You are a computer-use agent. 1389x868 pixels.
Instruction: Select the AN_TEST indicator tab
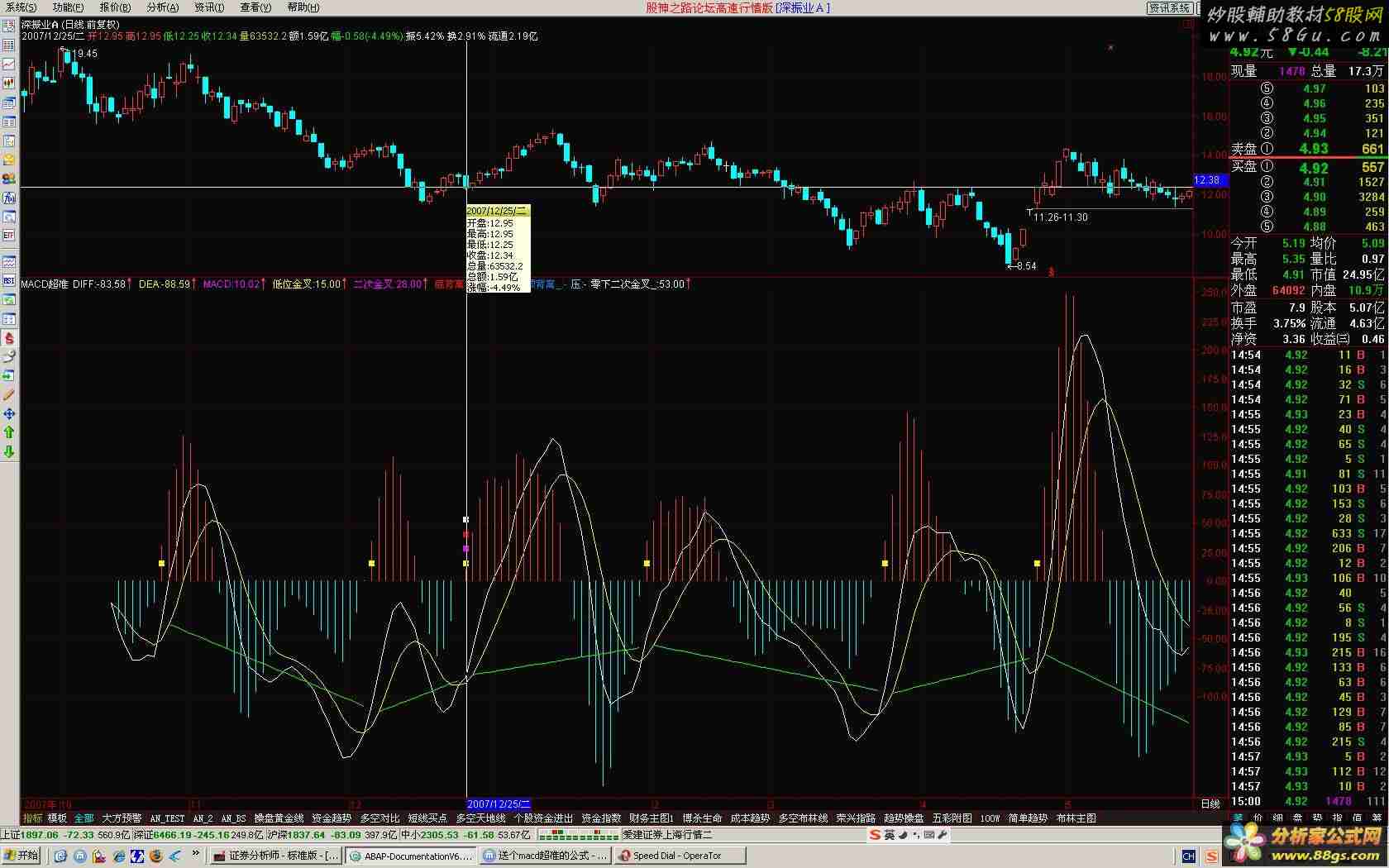pyautogui.click(x=168, y=818)
